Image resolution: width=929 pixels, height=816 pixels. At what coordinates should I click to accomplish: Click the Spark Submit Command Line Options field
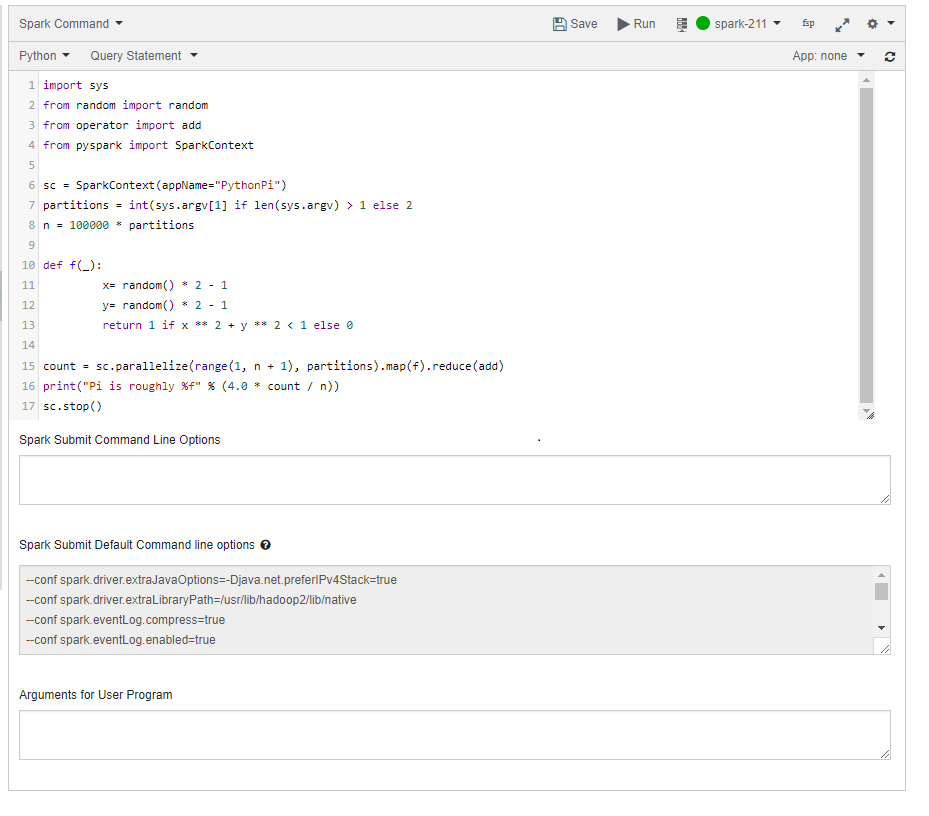point(455,479)
